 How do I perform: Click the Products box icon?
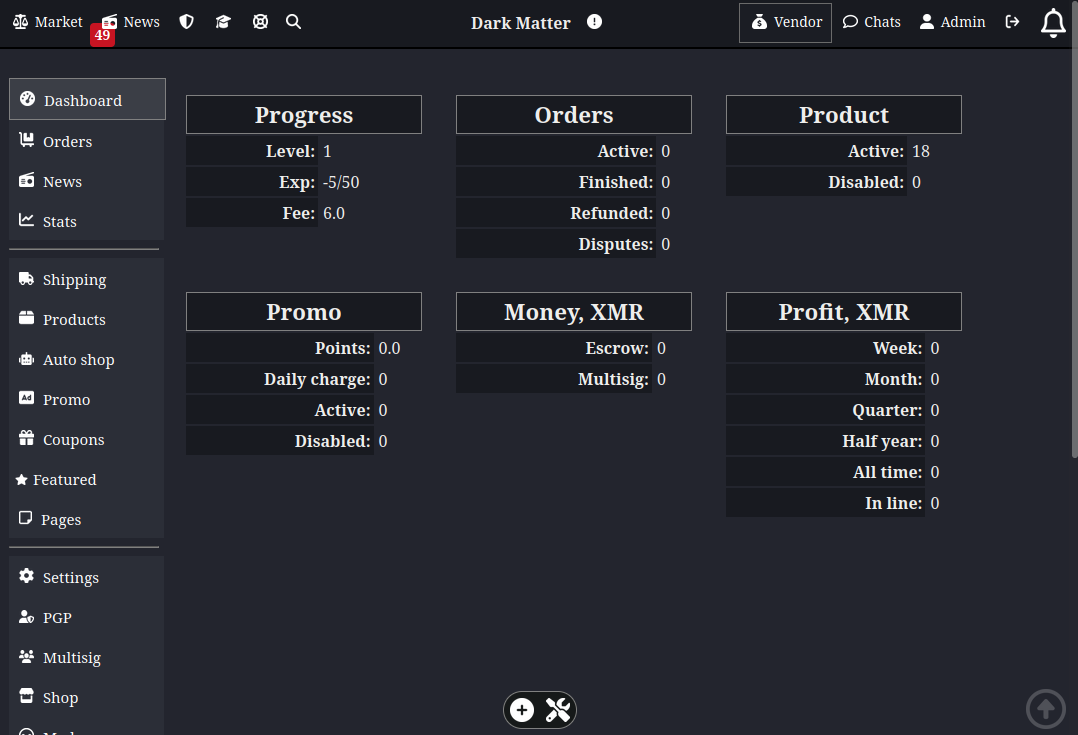pyautogui.click(x=26, y=318)
